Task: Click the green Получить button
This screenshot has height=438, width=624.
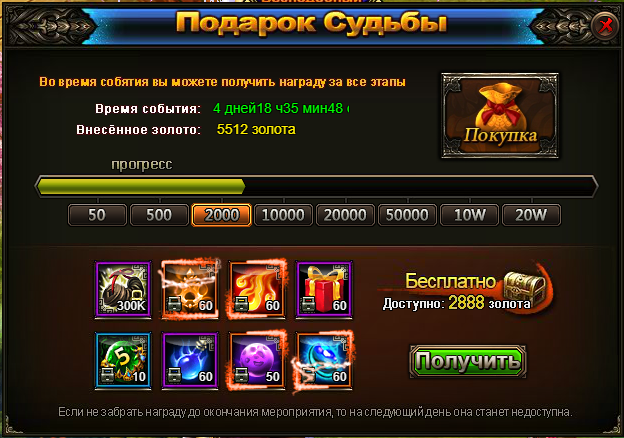Action: (468, 361)
